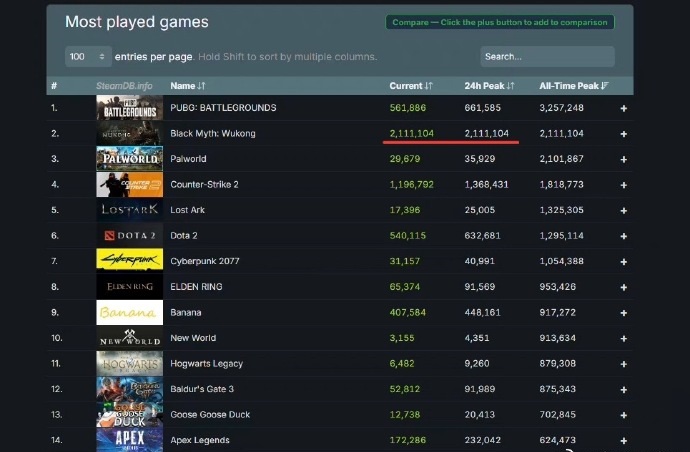690x452 pixels.
Task: Add Counter-Strike 2 to comparison
Action: 624,185
